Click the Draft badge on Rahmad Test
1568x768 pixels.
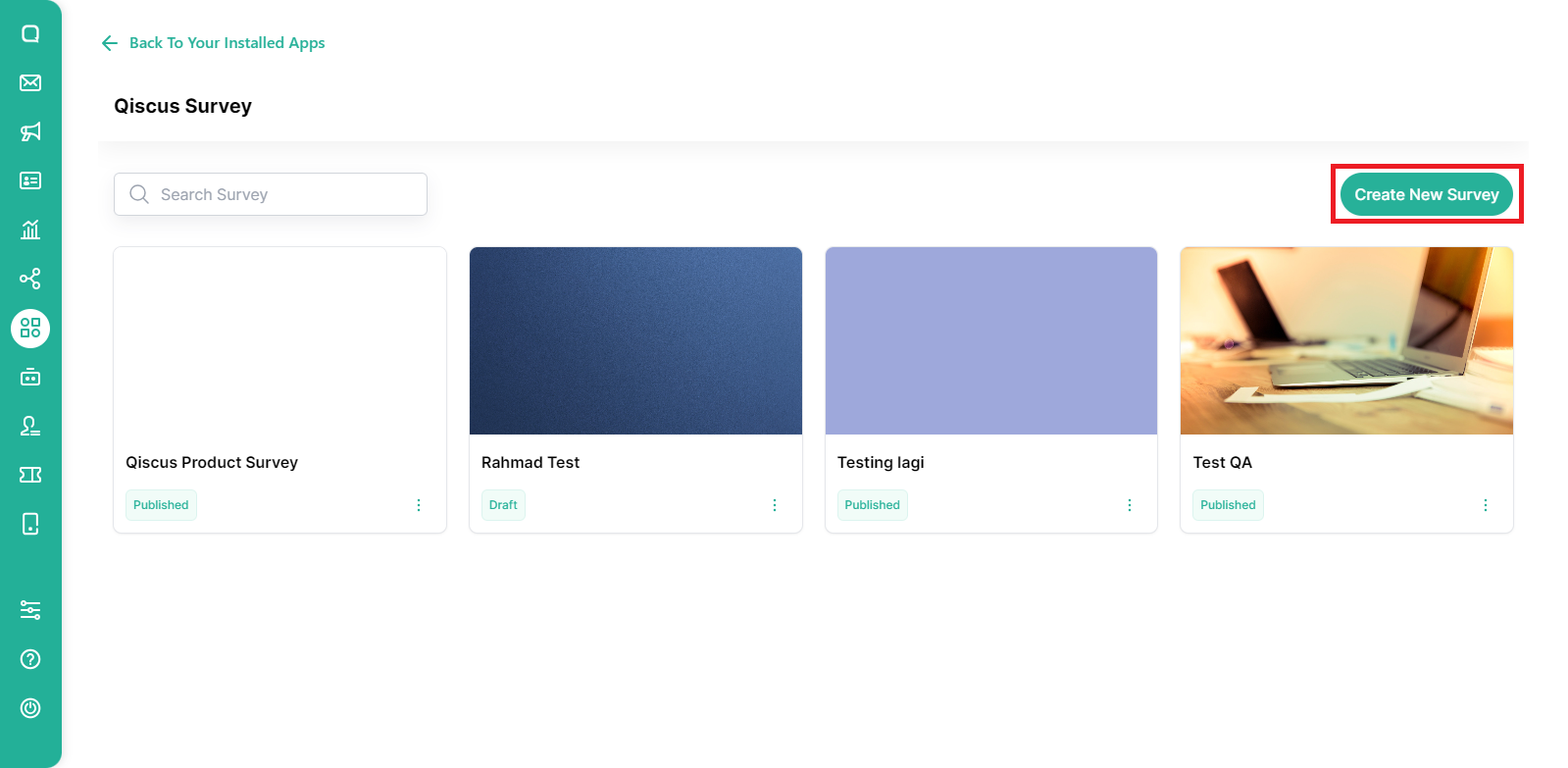503,505
